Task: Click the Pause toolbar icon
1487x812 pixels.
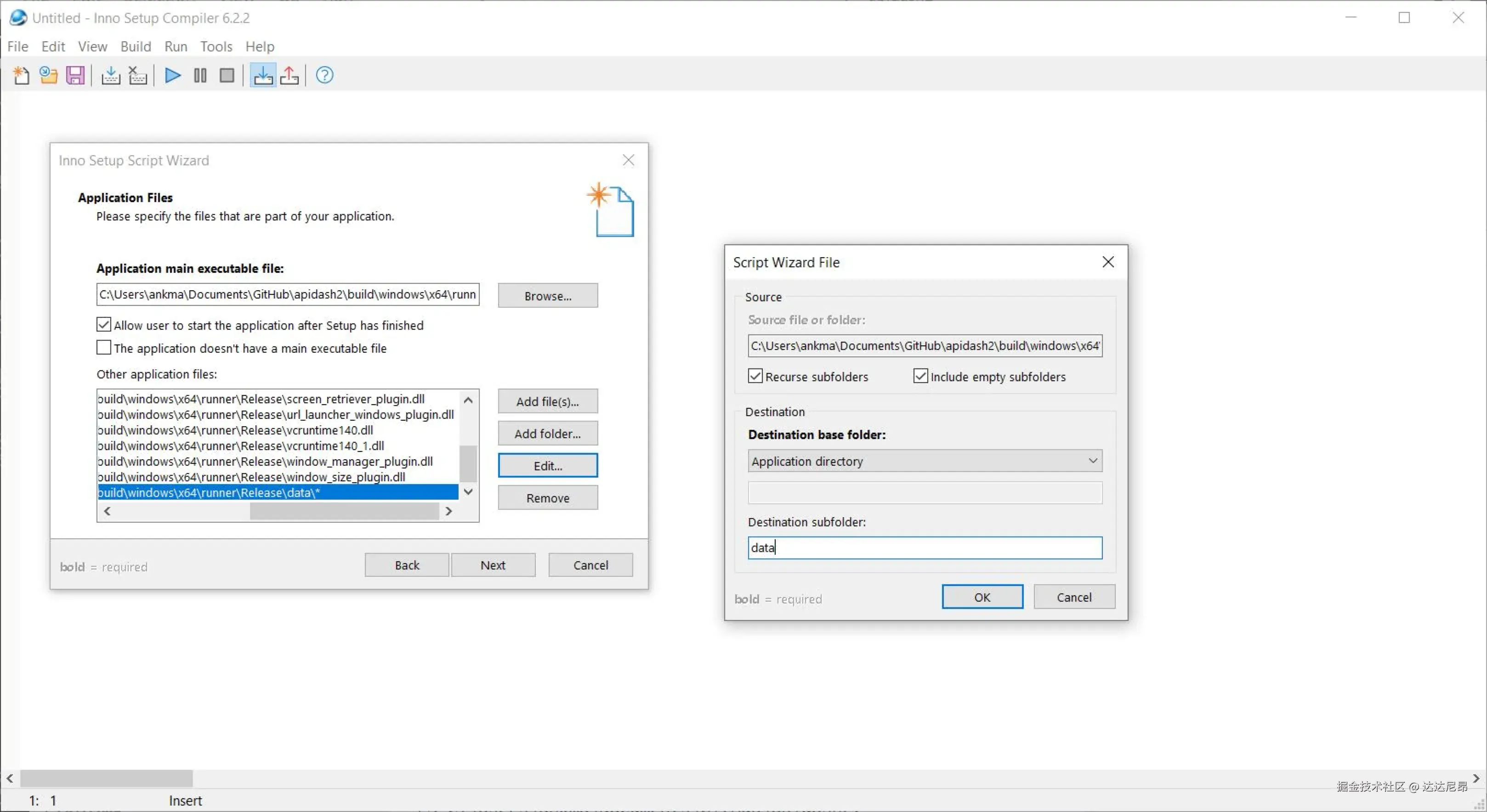Action: (200, 76)
